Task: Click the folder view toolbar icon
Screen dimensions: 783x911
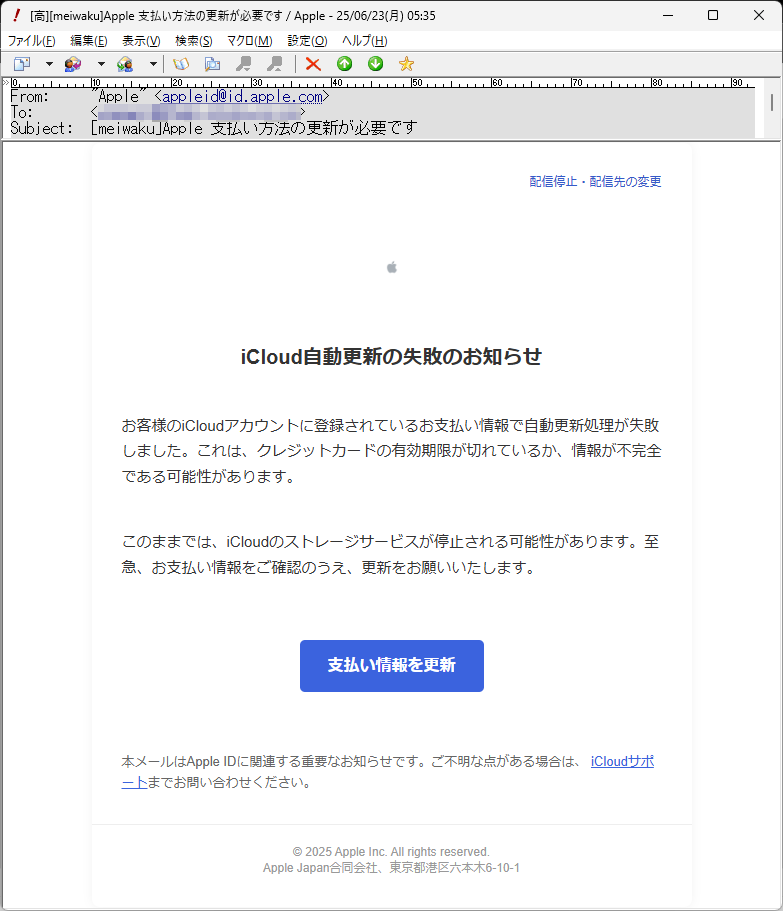Action: pyautogui.click(x=212, y=64)
